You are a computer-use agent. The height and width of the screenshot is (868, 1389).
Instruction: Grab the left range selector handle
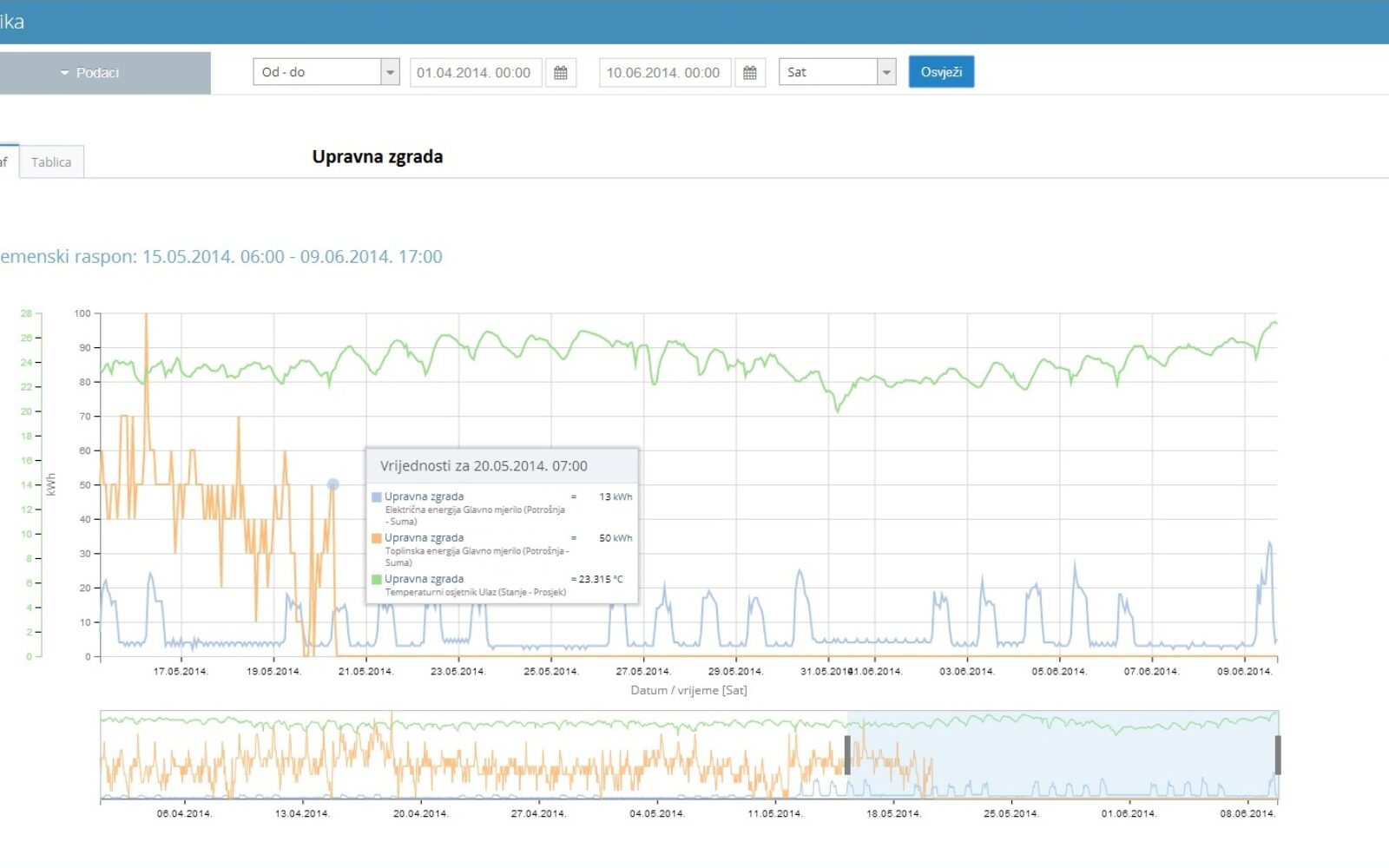pyautogui.click(x=847, y=755)
